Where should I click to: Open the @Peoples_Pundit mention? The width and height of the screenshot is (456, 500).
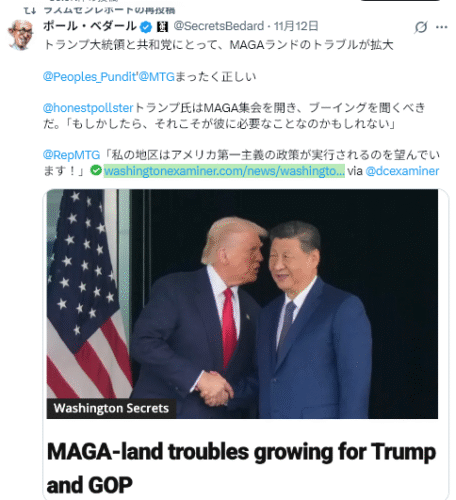[x=90, y=77]
